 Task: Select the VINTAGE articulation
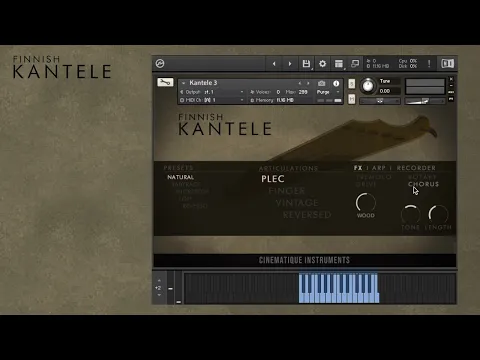tap(297, 203)
